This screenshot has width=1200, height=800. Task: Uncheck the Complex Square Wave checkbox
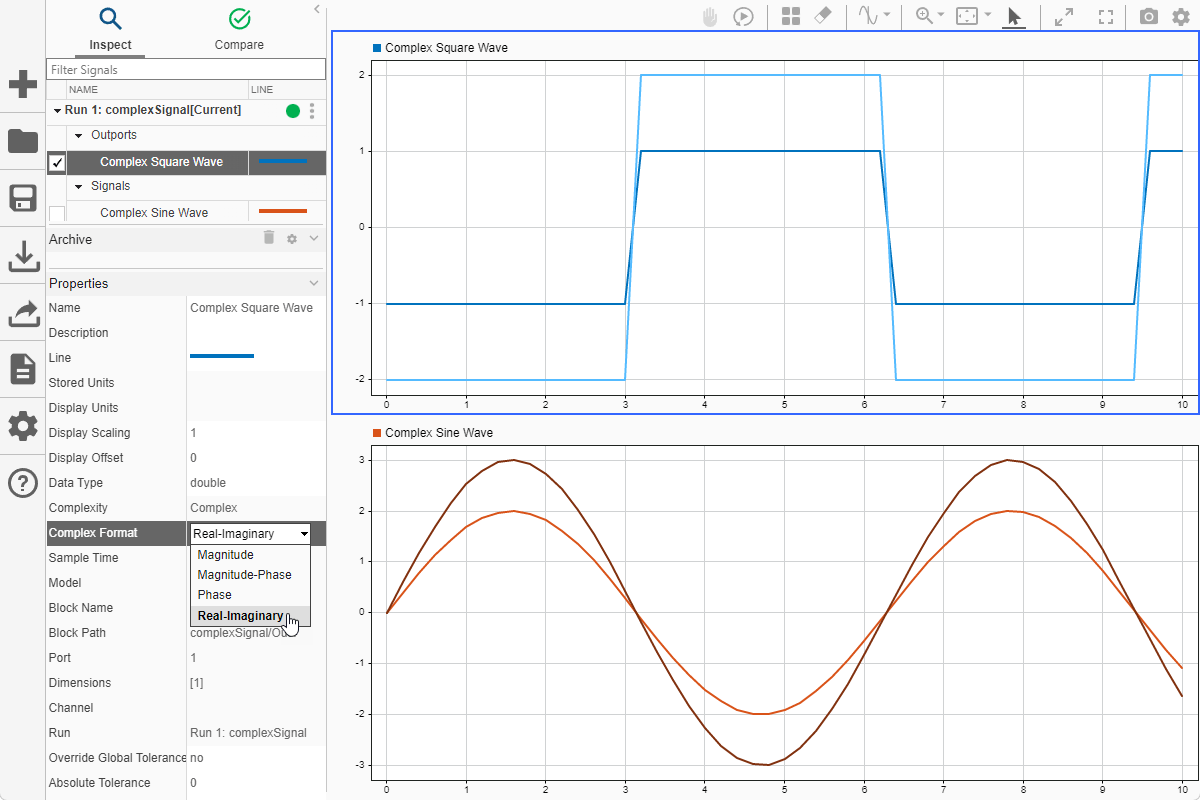point(57,162)
